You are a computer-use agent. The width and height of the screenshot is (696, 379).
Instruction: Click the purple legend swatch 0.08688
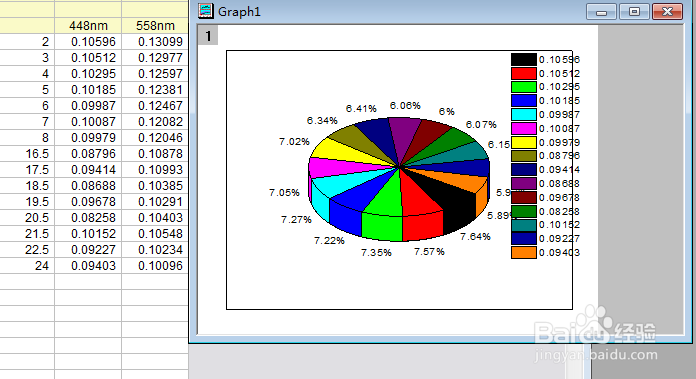(x=524, y=183)
